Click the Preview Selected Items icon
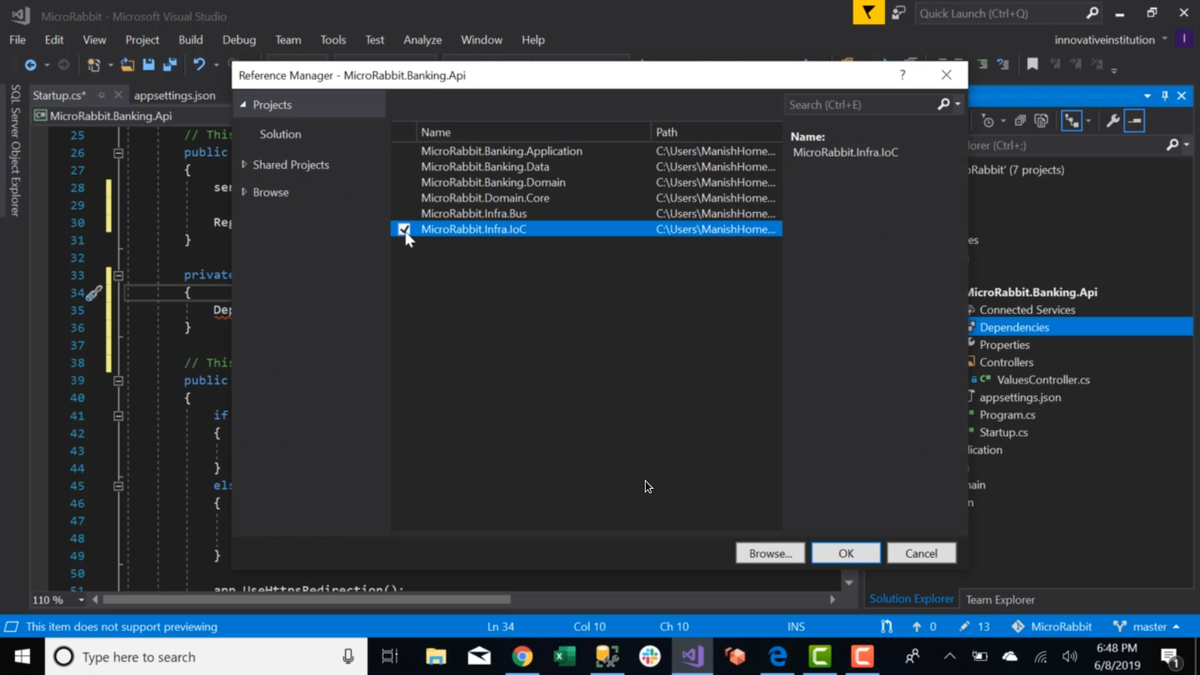Image resolution: width=1200 pixels, height=675 pixels. click(1134, 121)
